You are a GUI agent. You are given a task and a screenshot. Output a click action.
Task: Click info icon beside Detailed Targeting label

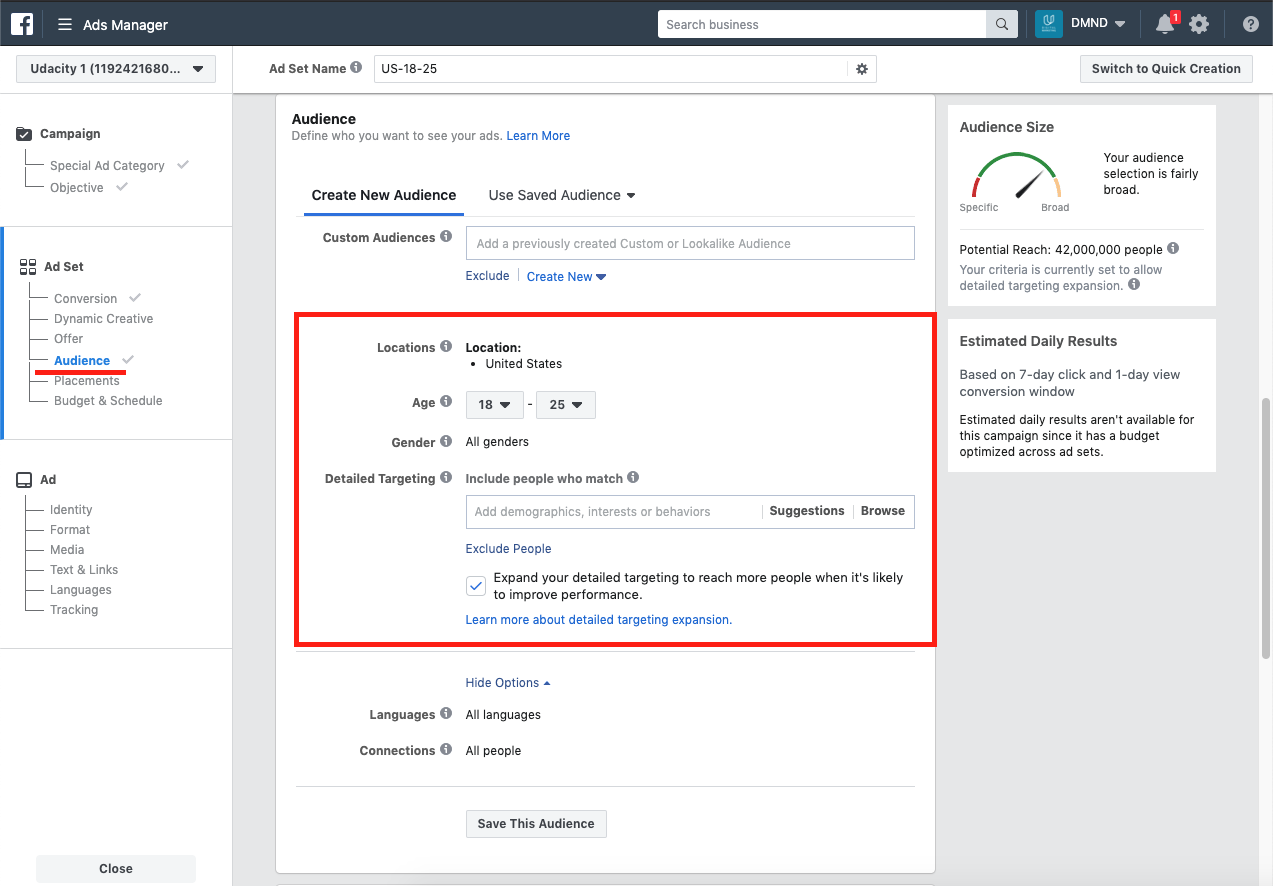pyautogui.click(x=445, y=479)
